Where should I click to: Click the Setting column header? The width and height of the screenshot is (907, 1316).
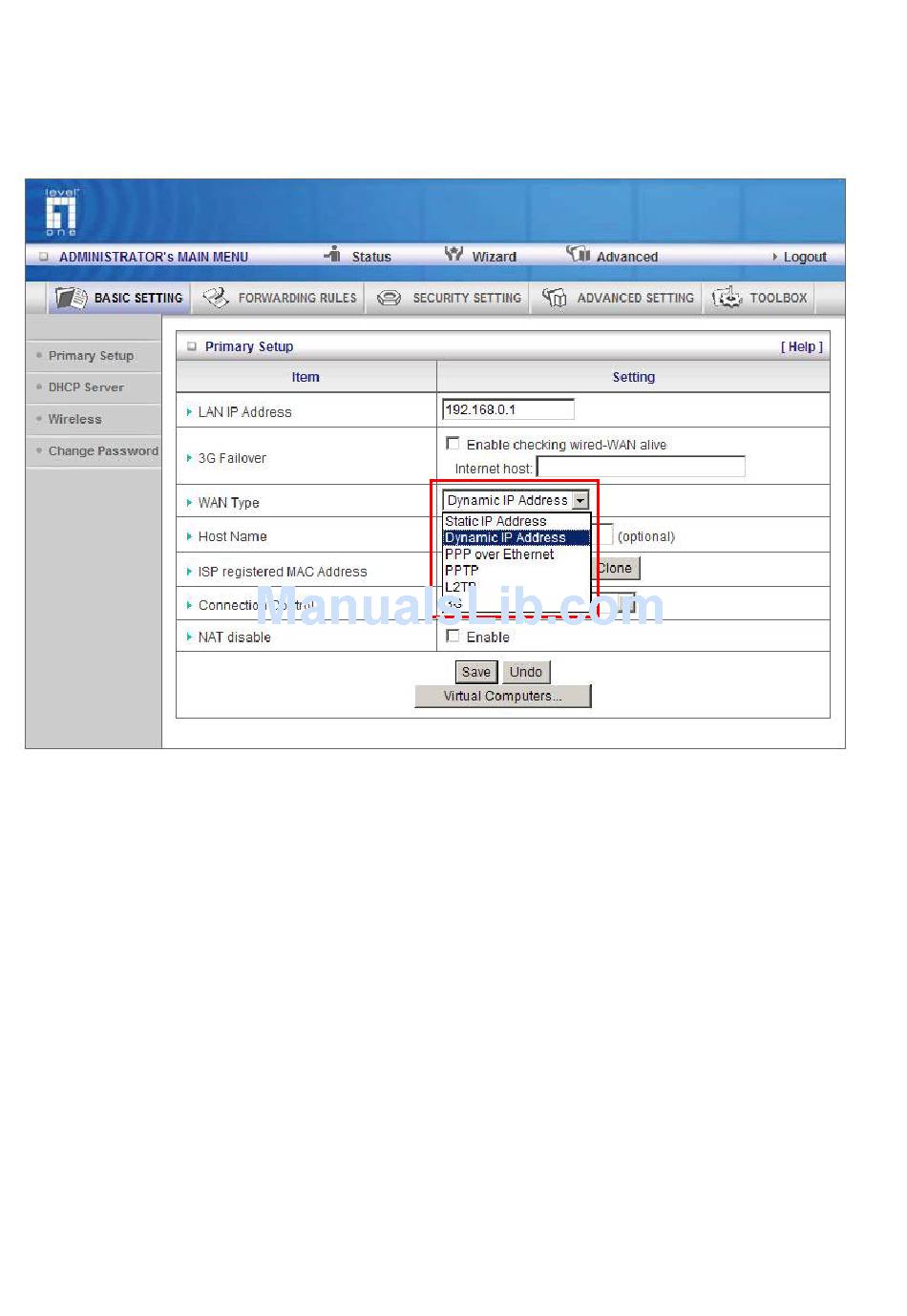(x=634, y=377)
